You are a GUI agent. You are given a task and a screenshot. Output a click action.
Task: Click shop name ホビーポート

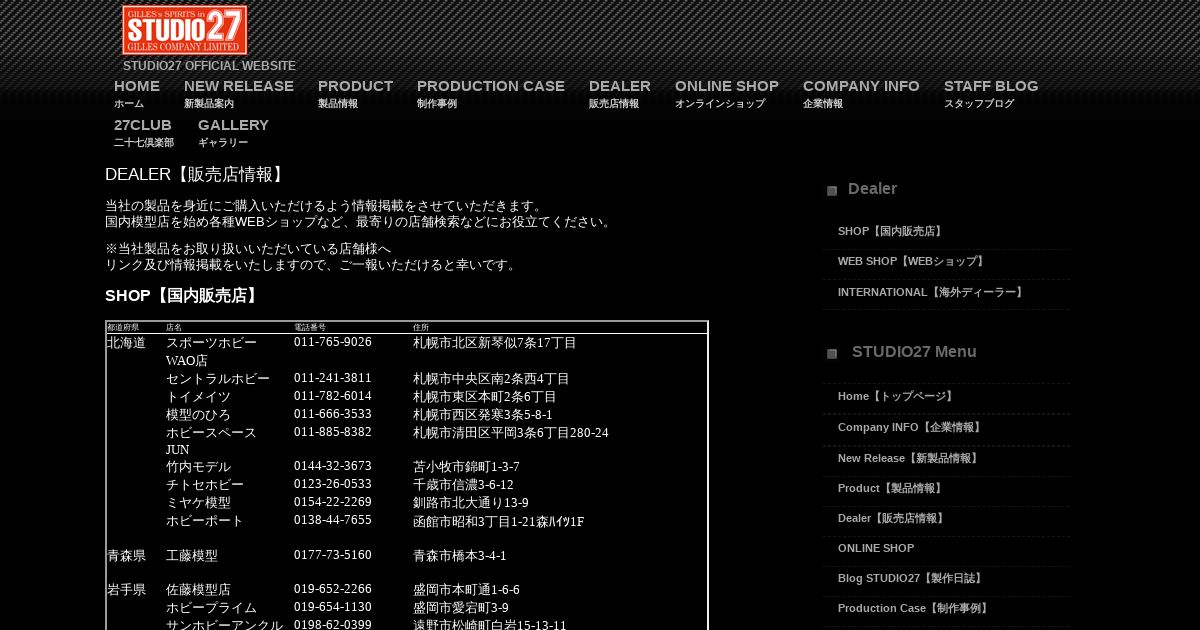[205, 521]
